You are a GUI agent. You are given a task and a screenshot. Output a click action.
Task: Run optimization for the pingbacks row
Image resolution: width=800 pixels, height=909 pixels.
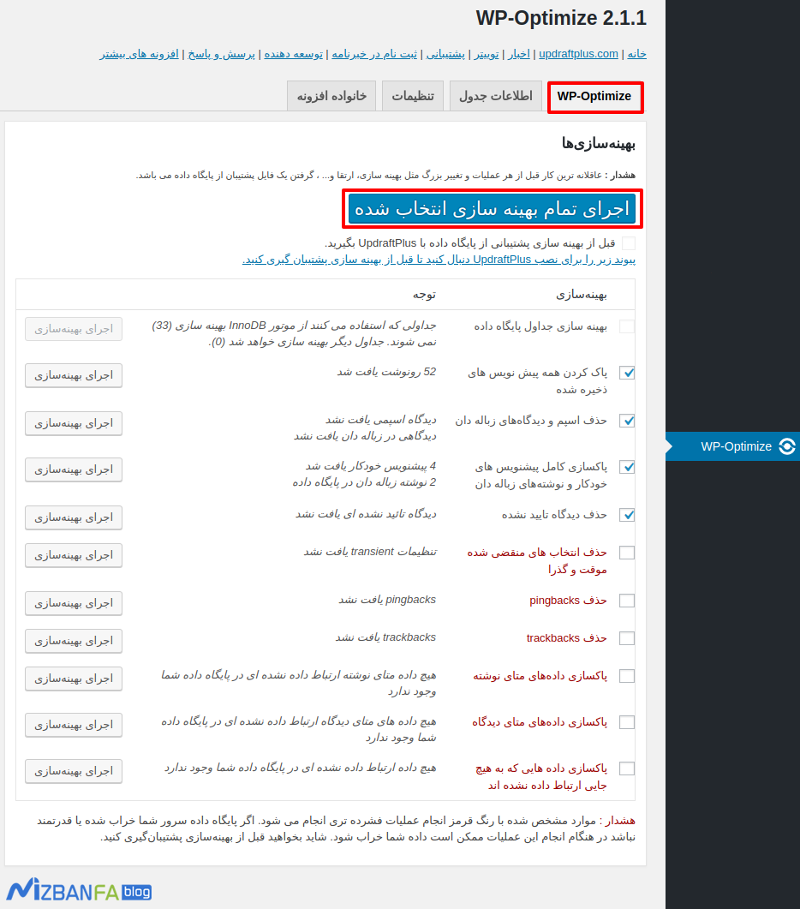pos(74,603)
